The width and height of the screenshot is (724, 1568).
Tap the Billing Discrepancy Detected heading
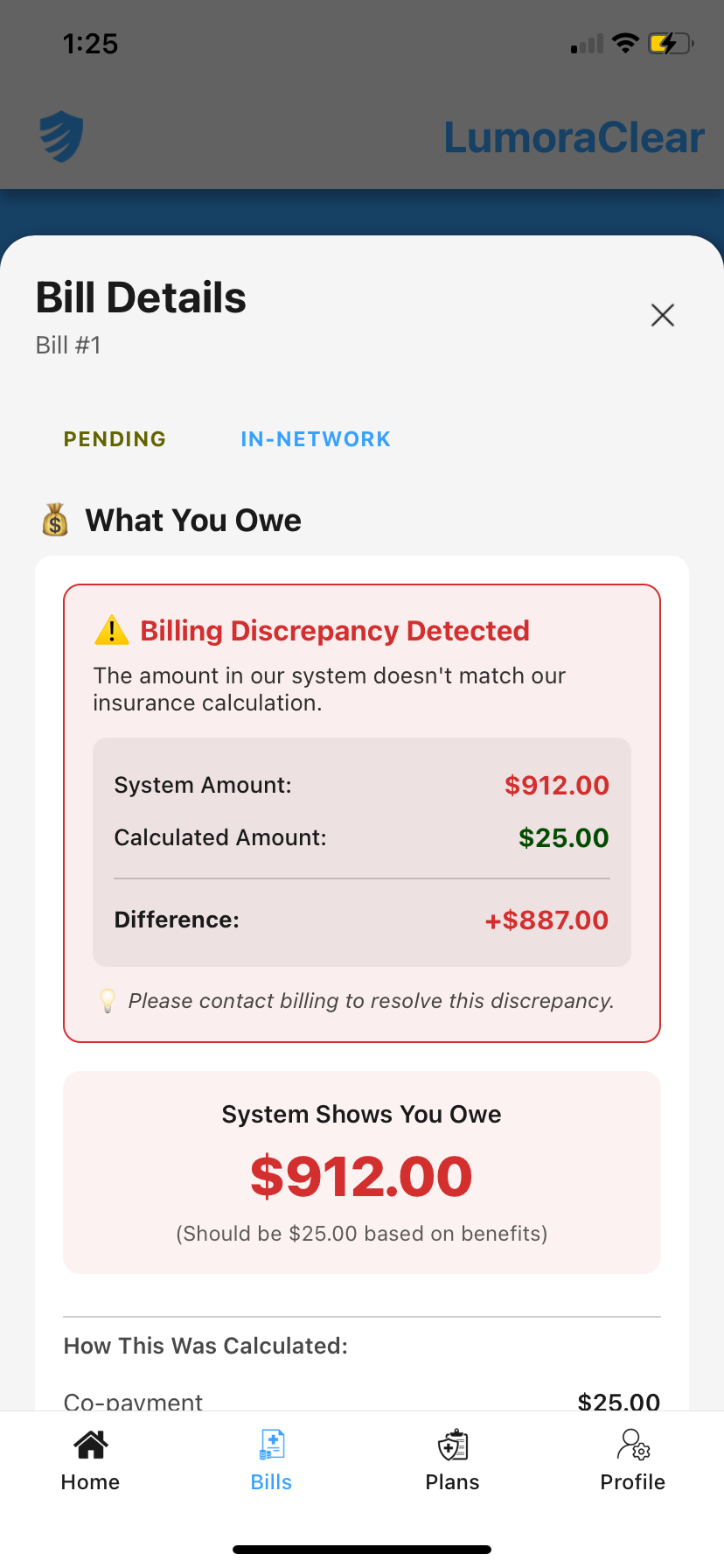335,630
